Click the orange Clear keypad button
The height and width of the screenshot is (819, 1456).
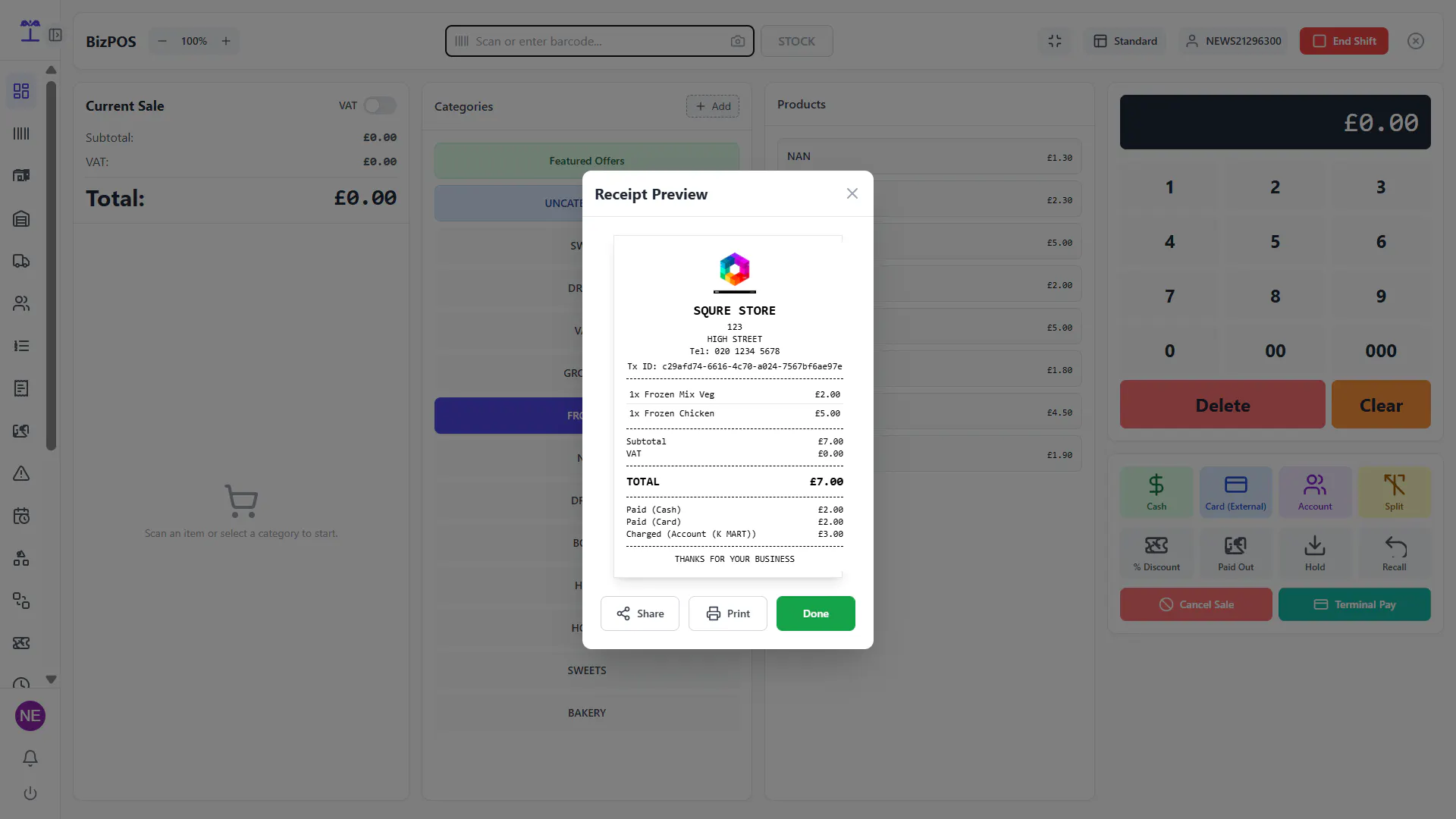tap(1381, 405)
